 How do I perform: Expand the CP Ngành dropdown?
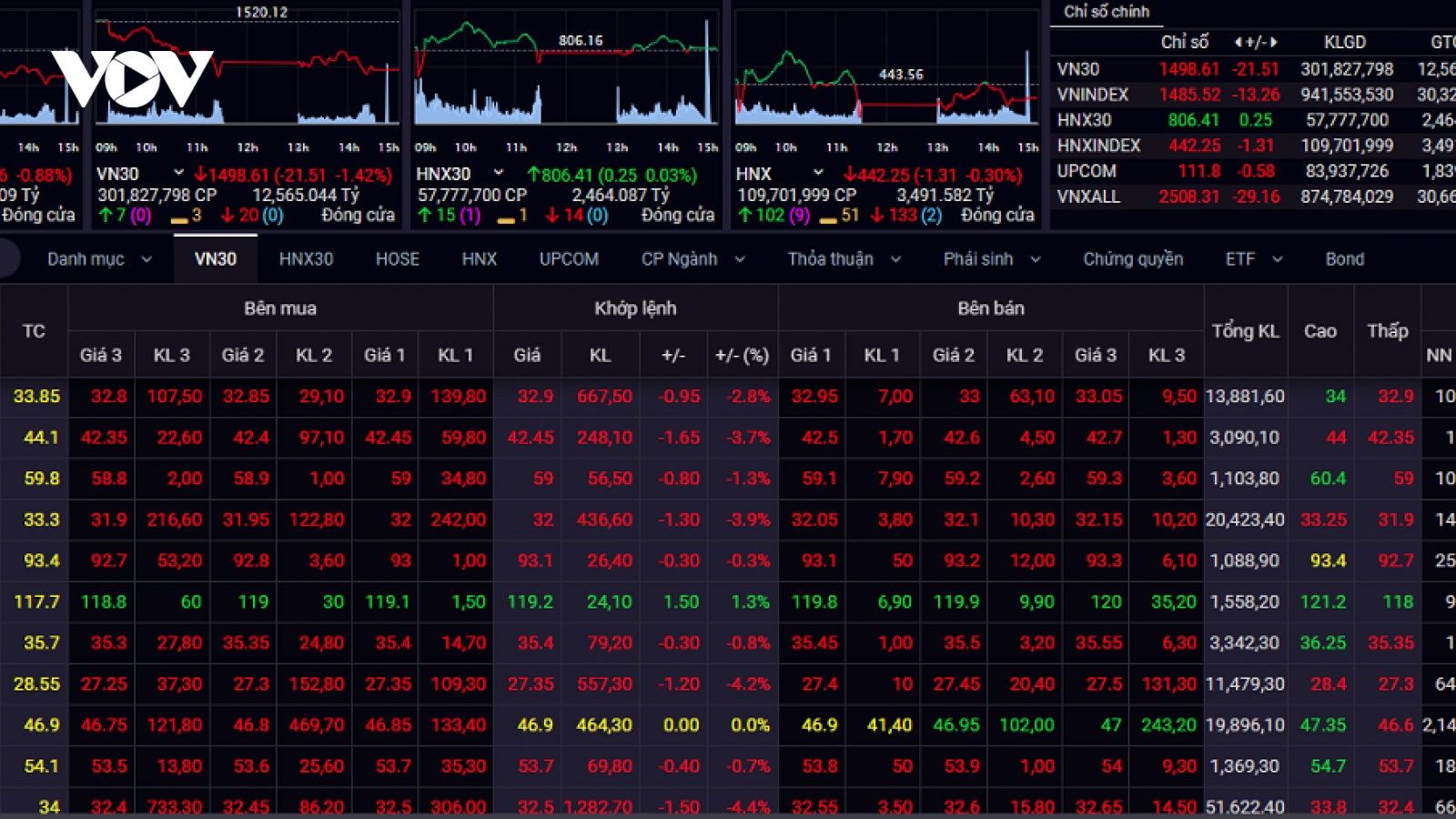tap(740, 259)
